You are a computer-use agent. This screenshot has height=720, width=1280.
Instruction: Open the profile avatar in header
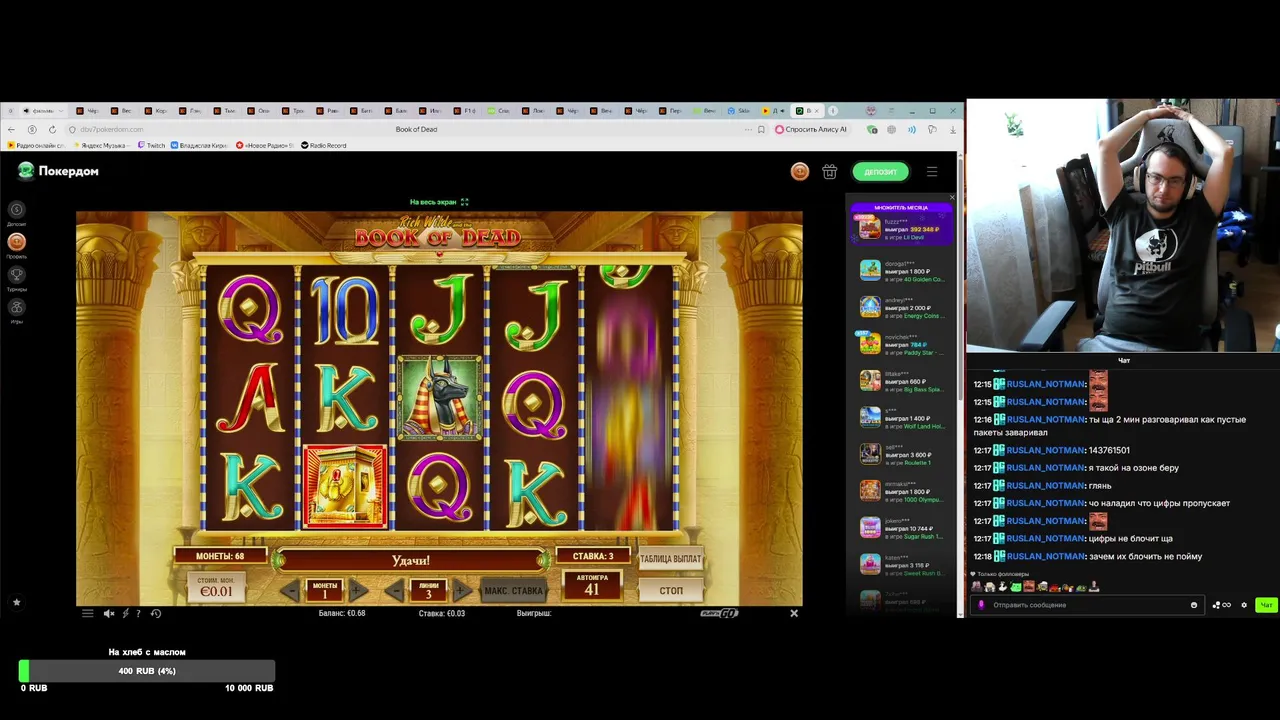point(800,172)
